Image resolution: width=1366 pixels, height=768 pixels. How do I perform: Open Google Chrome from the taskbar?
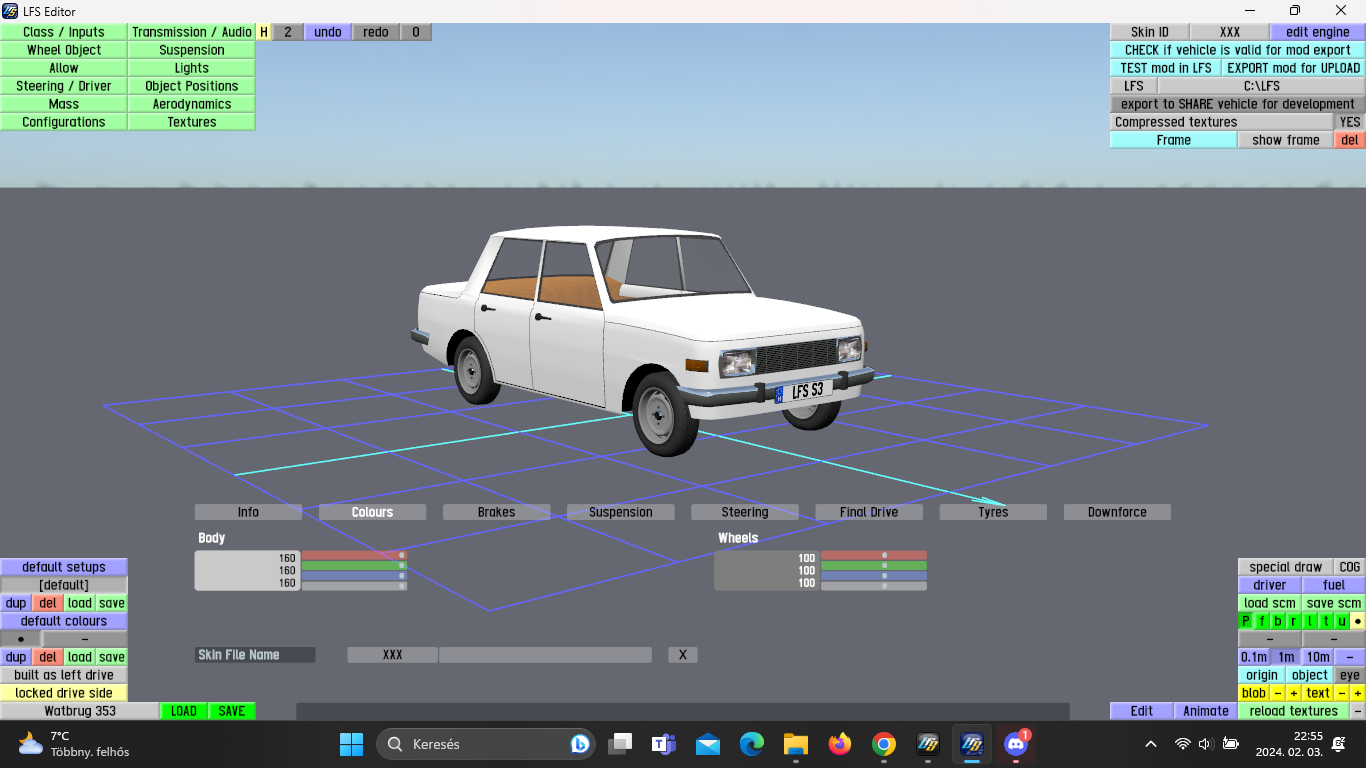(884, 744)
